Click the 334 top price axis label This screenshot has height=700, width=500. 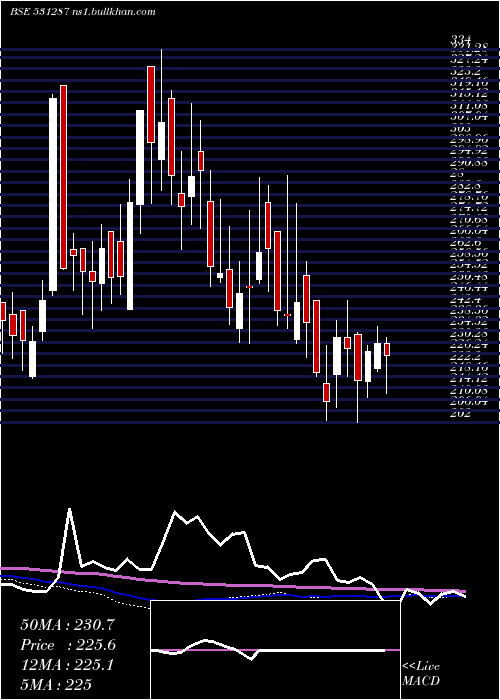(x=461, y=41)
